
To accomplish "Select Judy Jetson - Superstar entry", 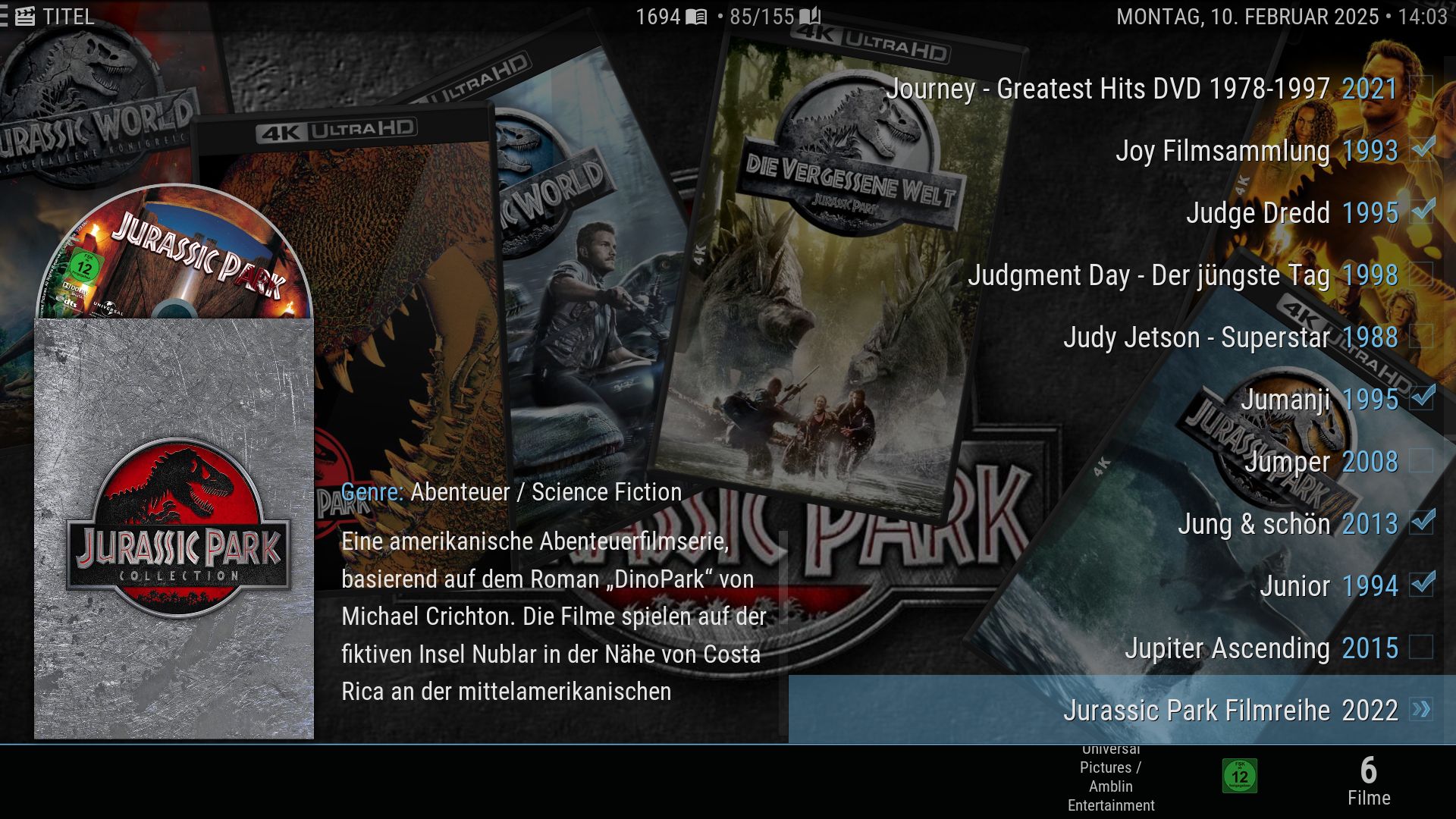I will pyautogui.click(x=1122, y=337).
